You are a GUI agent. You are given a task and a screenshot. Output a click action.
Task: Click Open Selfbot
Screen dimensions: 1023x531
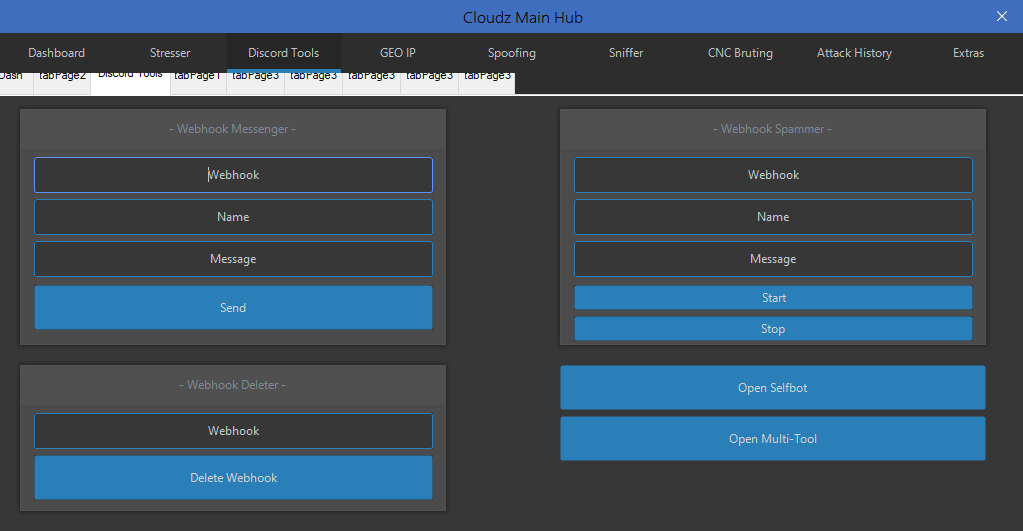(x=773, y=387)
